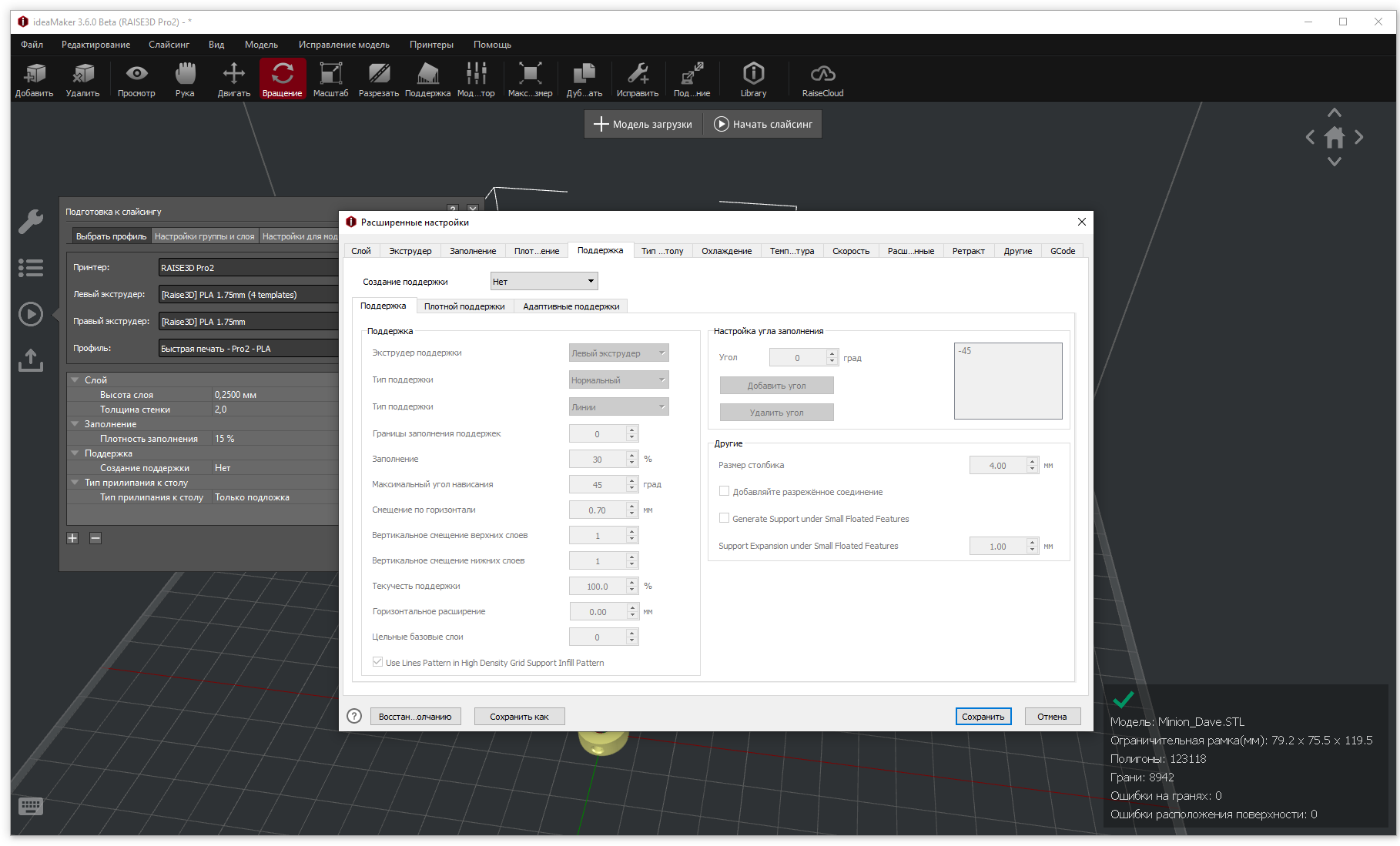Open the Помощь menu

click(492, 45)
